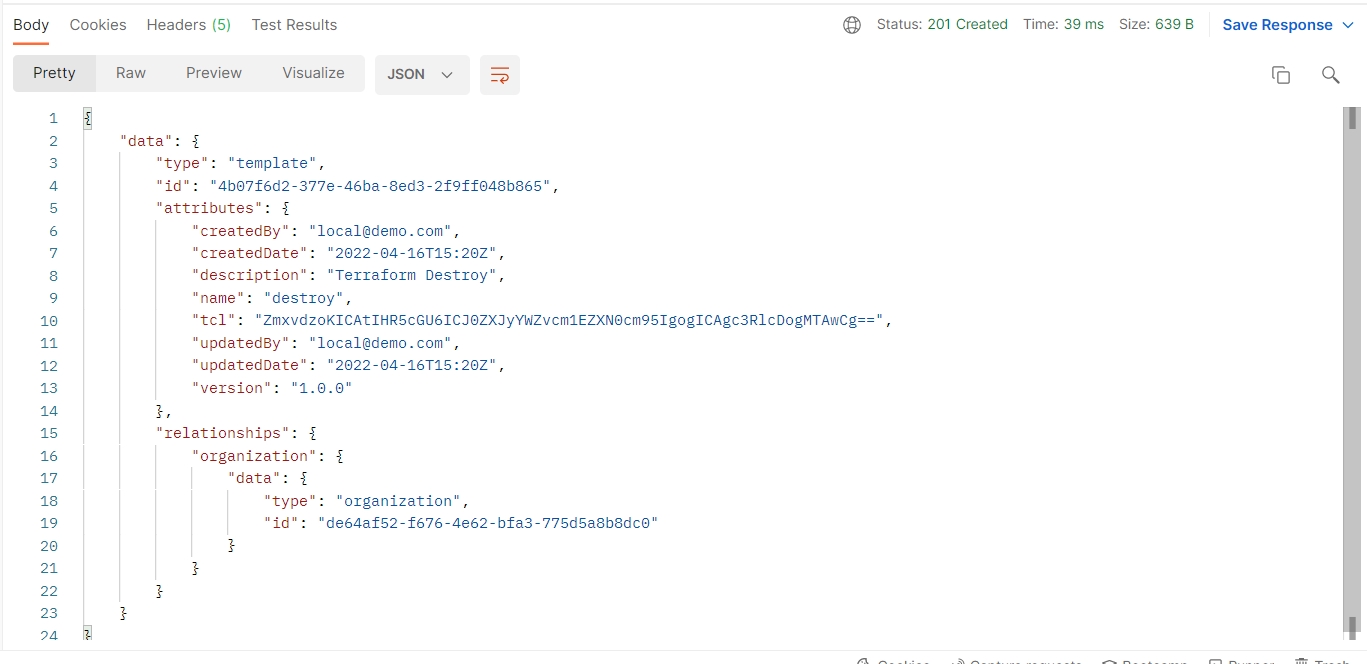Click the globe network information icon

[x=852, y=25]
